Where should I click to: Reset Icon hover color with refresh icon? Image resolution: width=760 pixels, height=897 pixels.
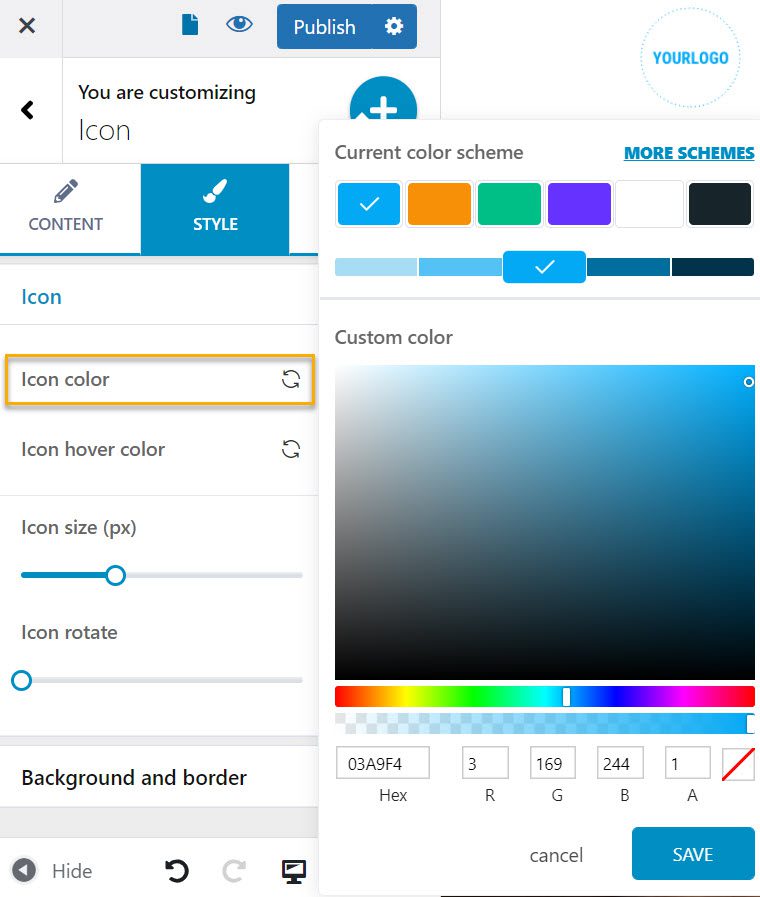[290, 449]
